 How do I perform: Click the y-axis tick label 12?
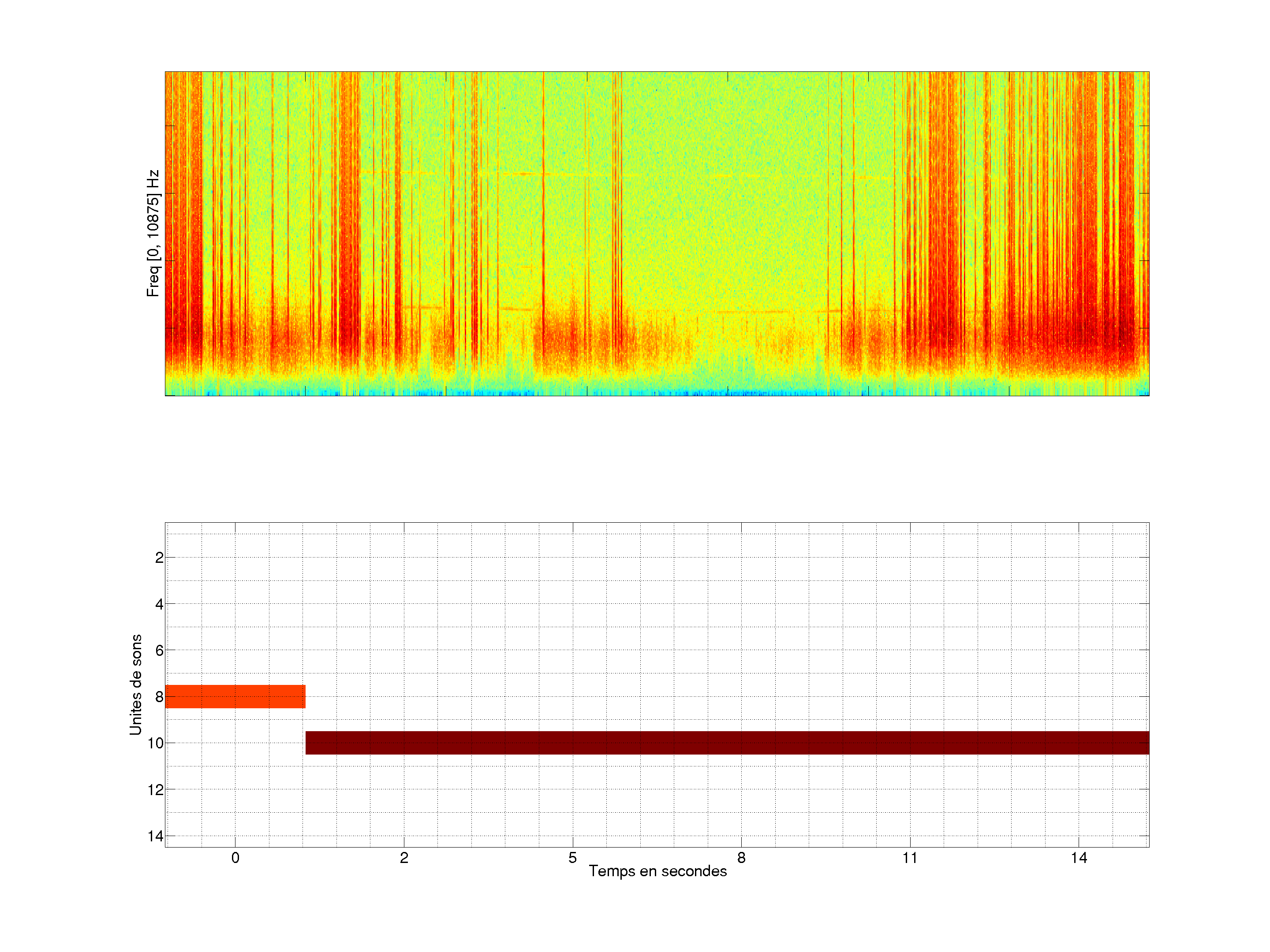coord(156,790)
